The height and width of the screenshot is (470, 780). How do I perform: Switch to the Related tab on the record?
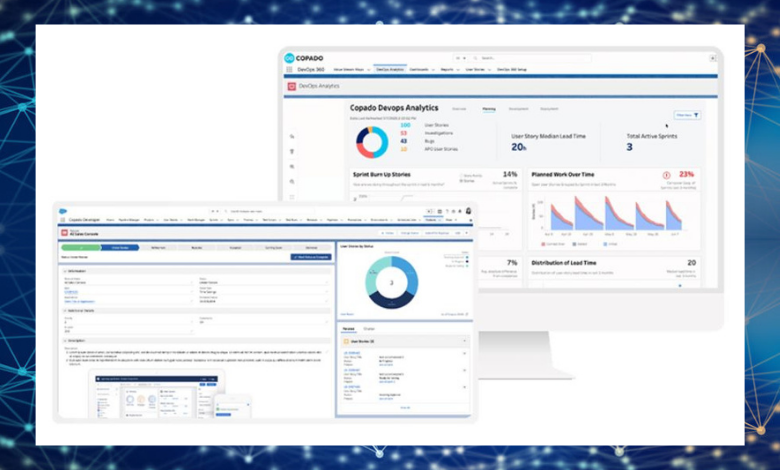click(349, 329)
